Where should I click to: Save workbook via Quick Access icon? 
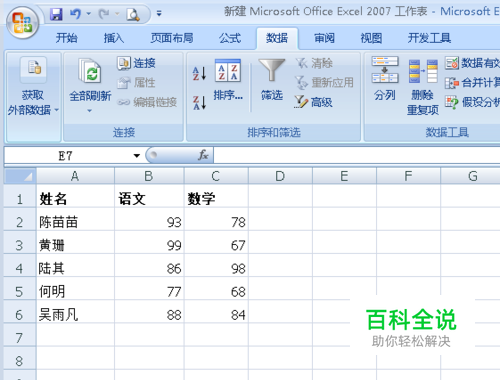click(x=56, y=14)
